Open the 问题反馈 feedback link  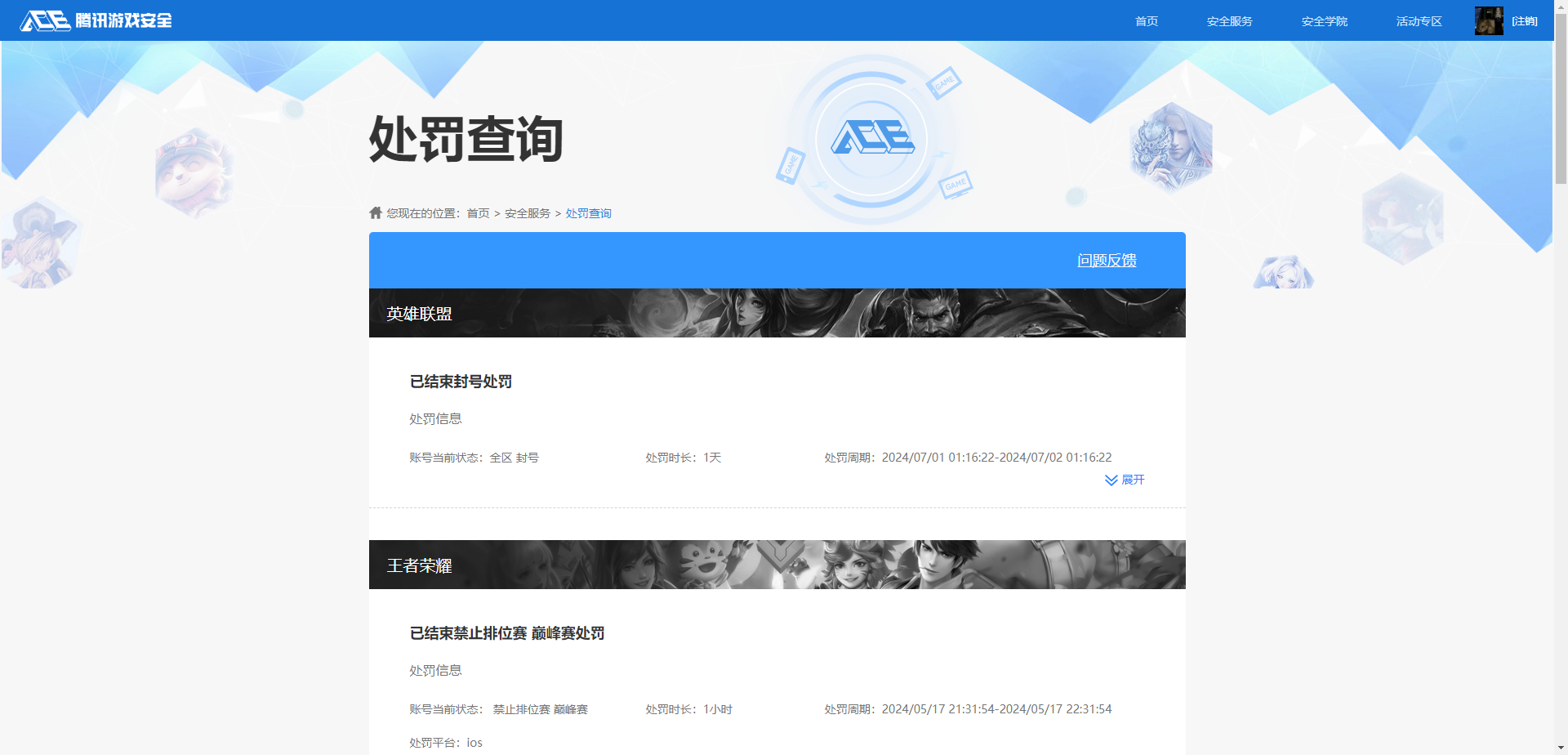(x=1107, y=260)
